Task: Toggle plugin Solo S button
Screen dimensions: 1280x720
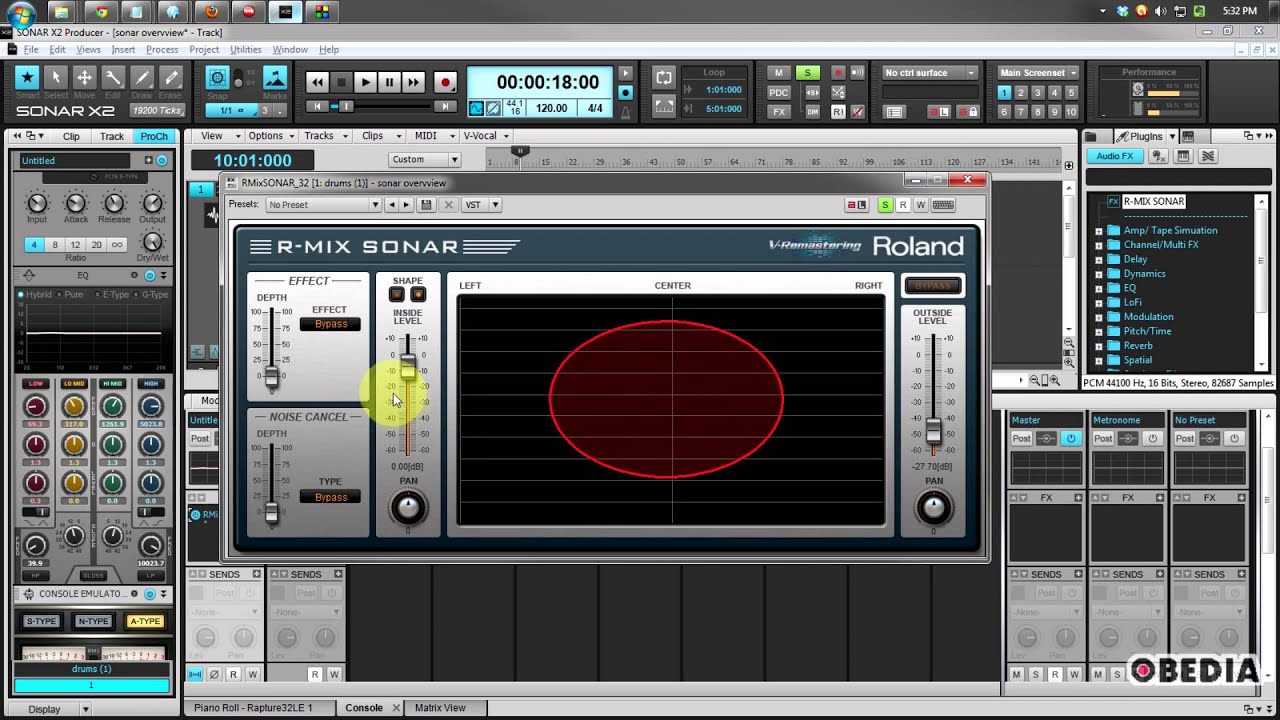Action: pos(884,205)
